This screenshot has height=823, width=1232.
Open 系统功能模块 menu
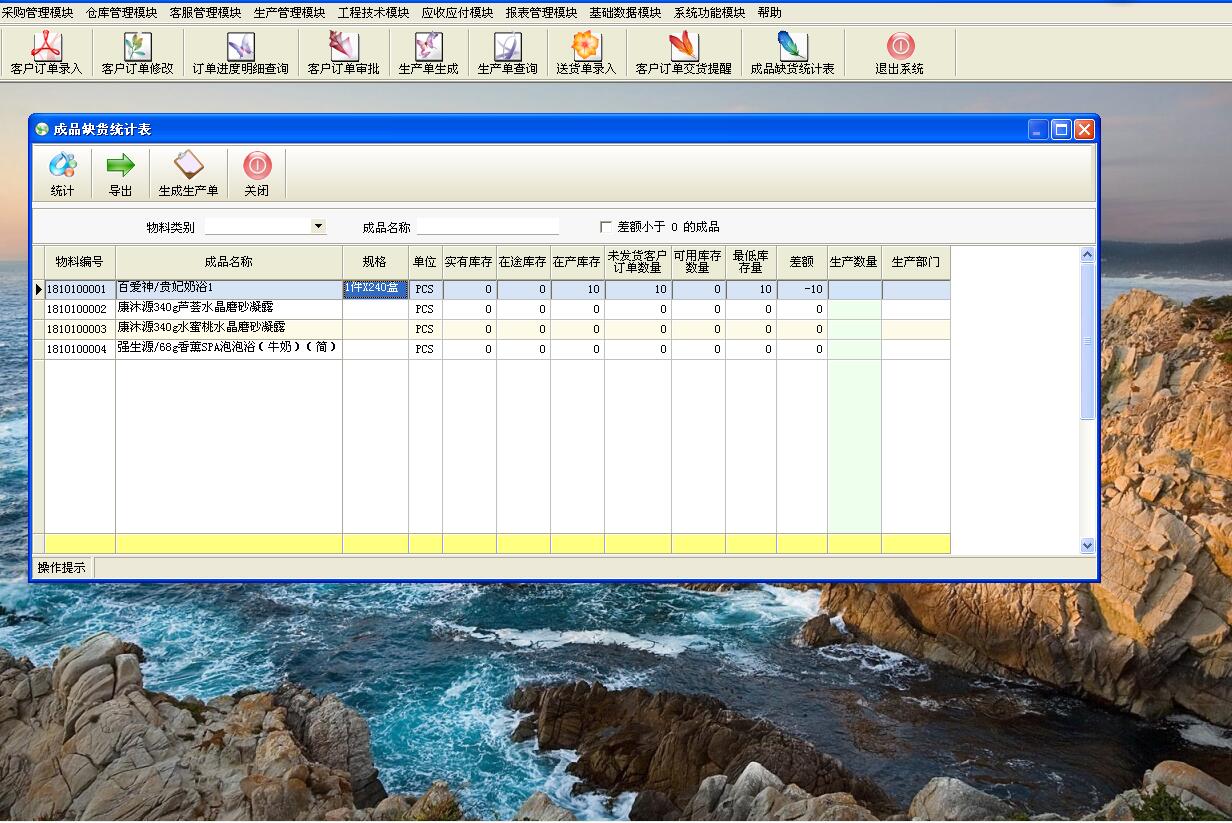(x=709, y=13)
